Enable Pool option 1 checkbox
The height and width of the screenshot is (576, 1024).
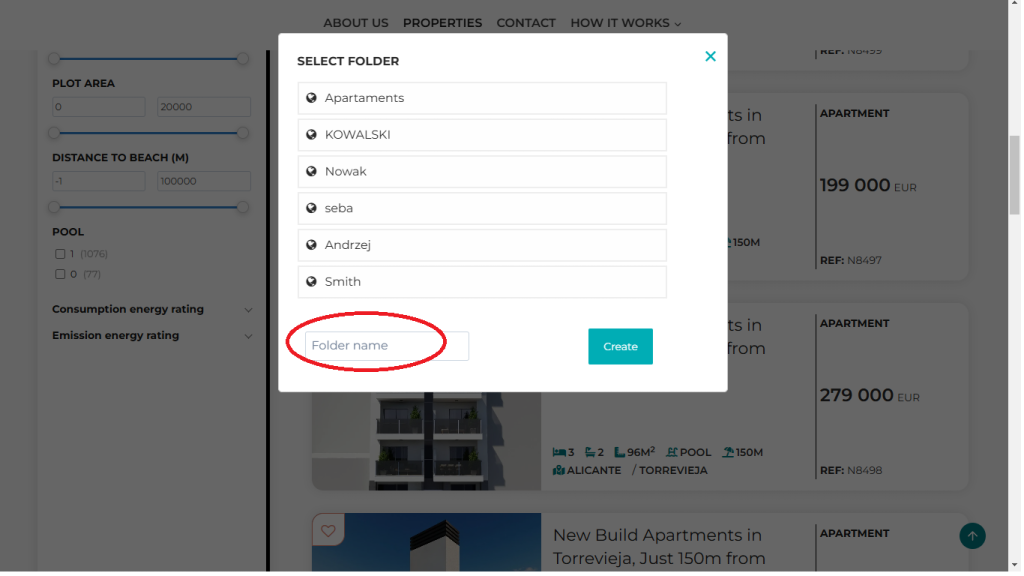pos(60,254)
